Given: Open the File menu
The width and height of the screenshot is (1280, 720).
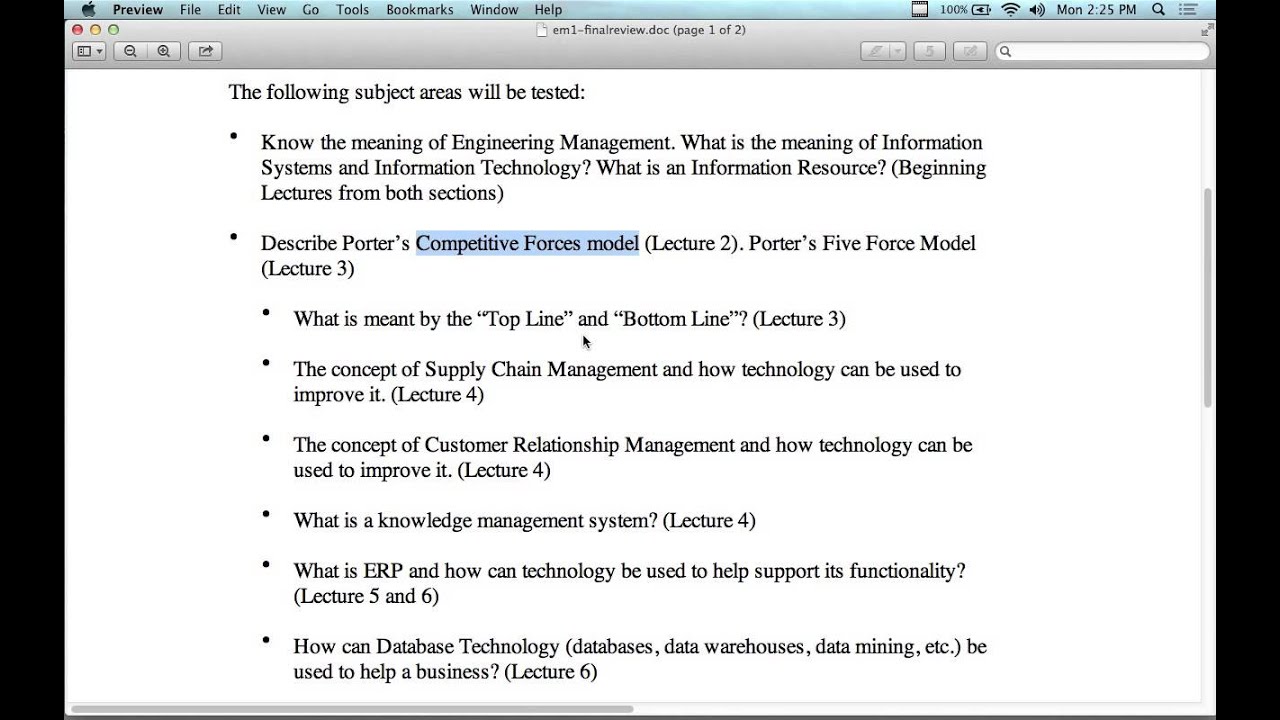Looking at the screenshot, I should [190, 9].
